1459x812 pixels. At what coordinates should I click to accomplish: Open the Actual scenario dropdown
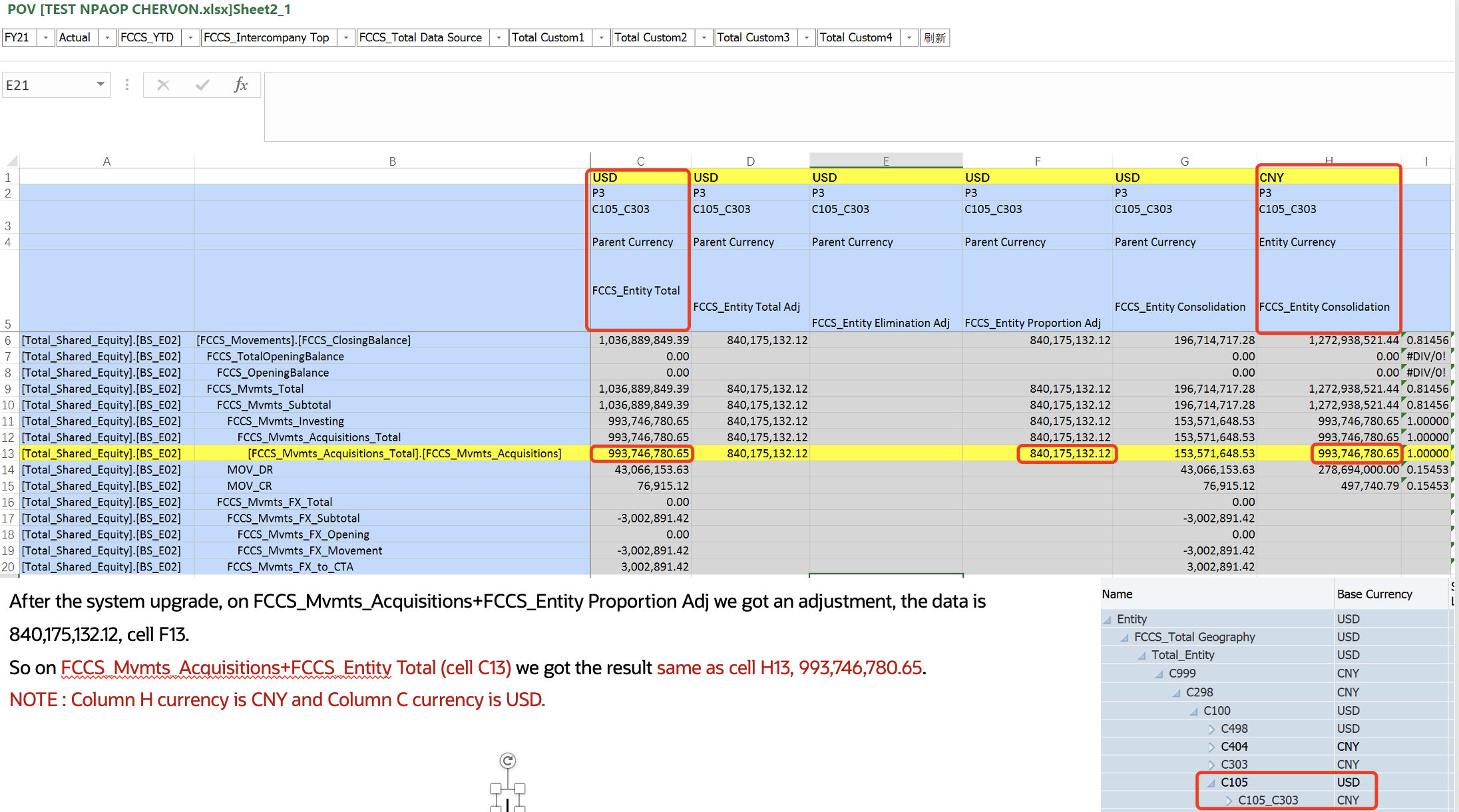point(106,37)
